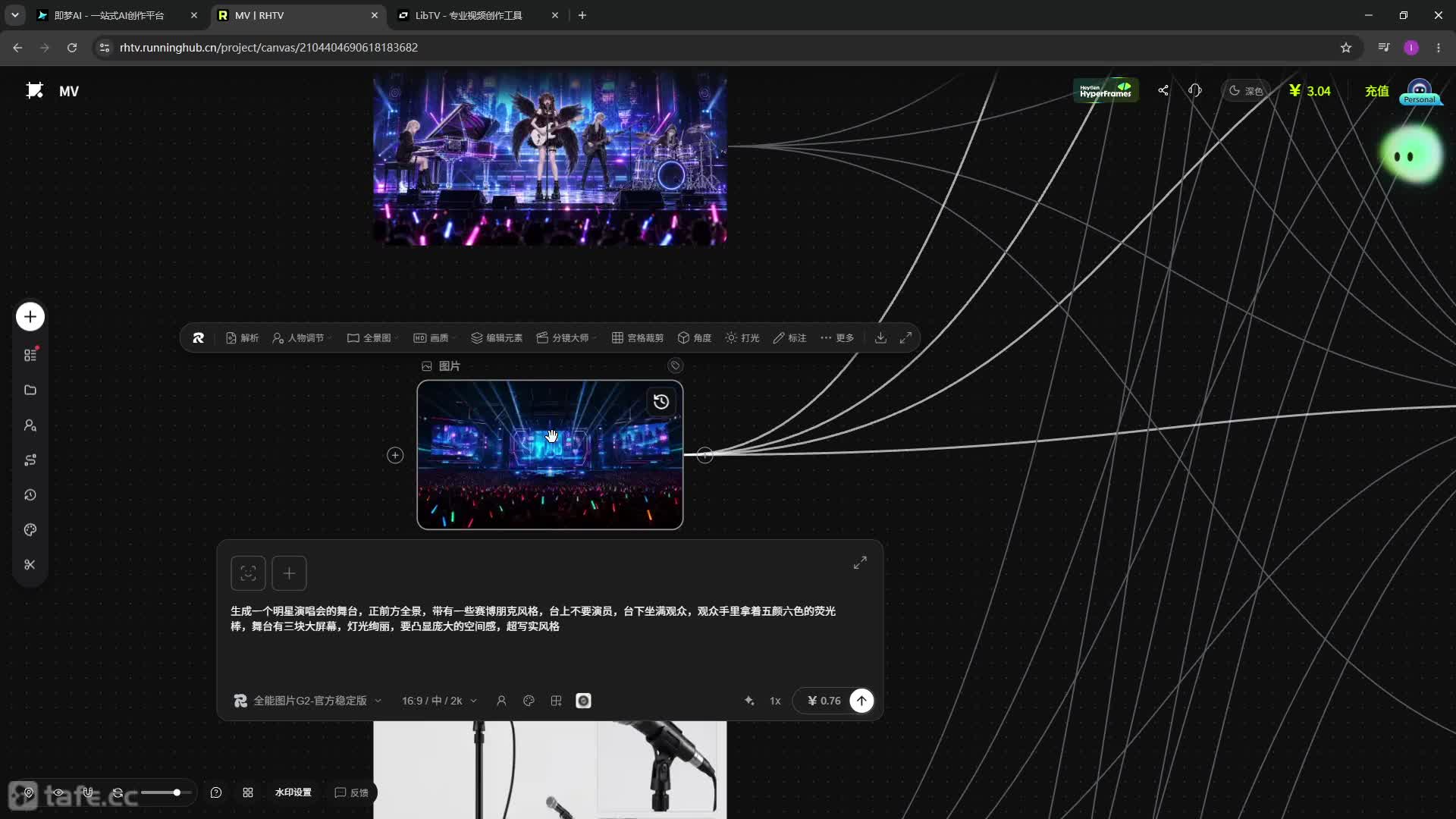The image size is (1456, 819).
Task: Open the share icon in the top bar
Action: [x=1163, y=90]
